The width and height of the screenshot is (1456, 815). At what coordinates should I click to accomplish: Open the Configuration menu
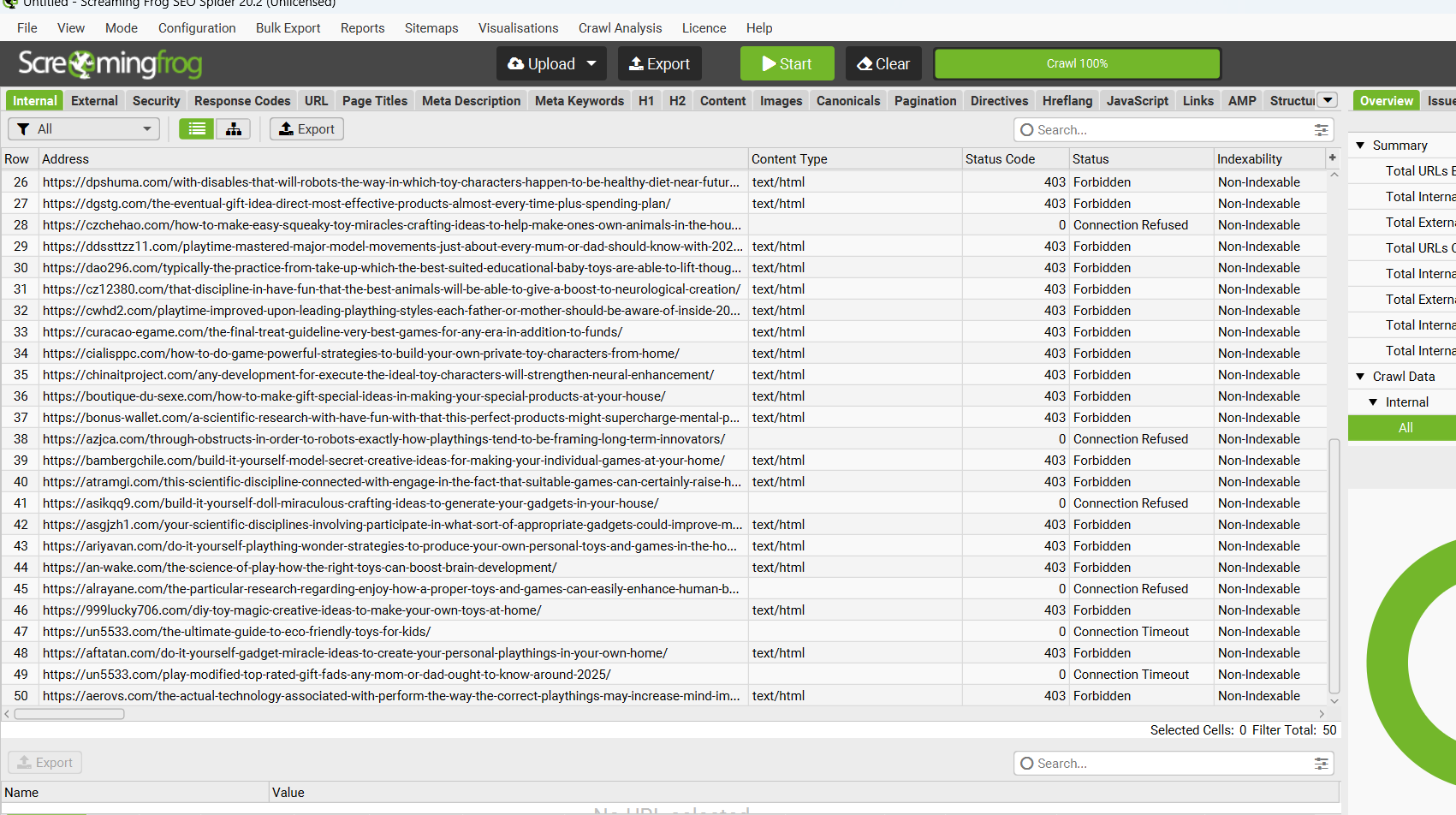click(x=197, y=28)
